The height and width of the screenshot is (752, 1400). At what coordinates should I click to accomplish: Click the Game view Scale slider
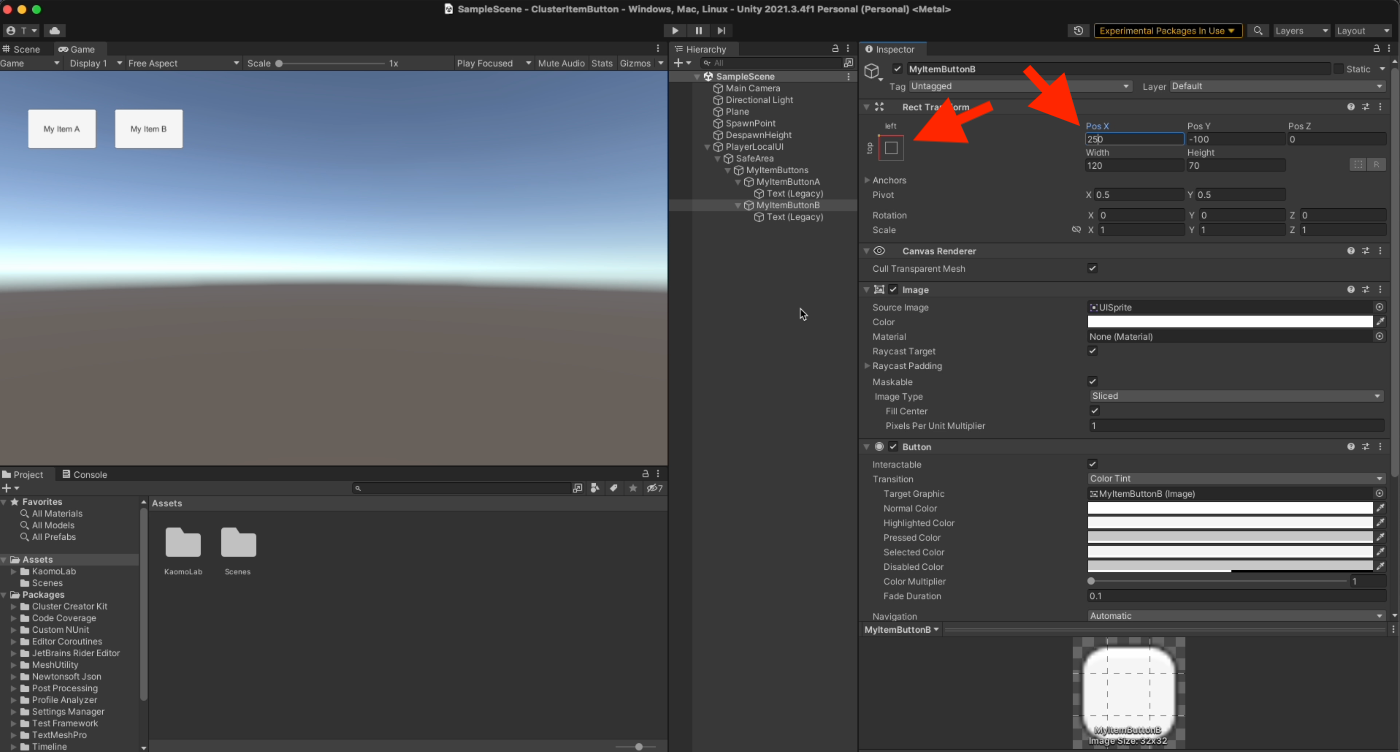tap(331, 63)
